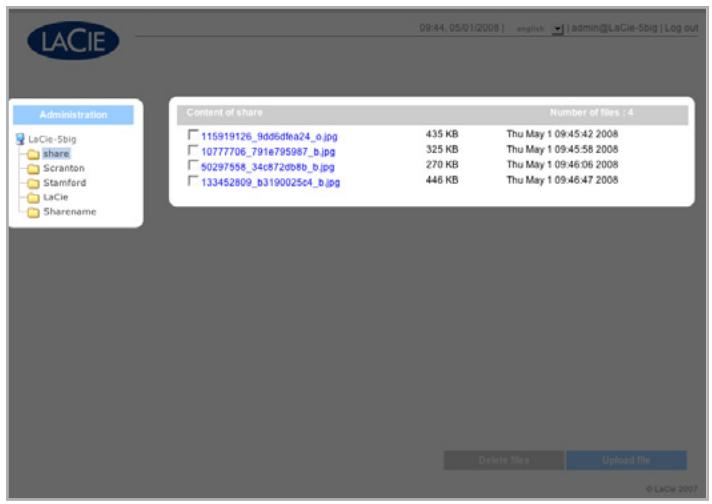Click the Log out link
The width and height of the screenshot is (712, 504).
[682, 28]
